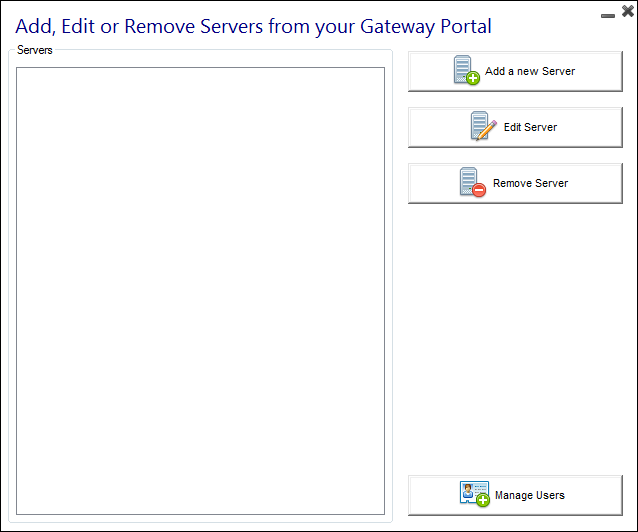Minimize the Gateway Portal window
The image size is (638, 532).
click(608, 14)
